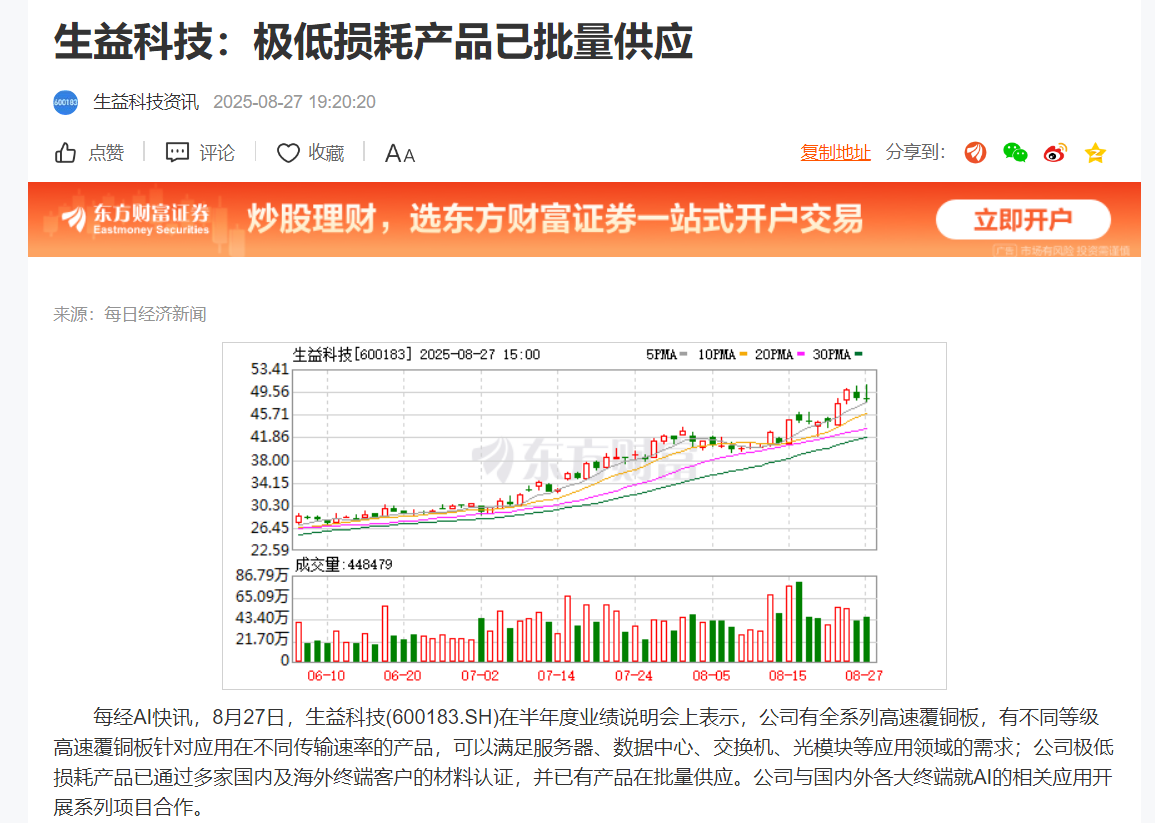Viewport: 1155px width, 823px height.
Task: Click the 评论 label
Action: click(x=217, y=153)
